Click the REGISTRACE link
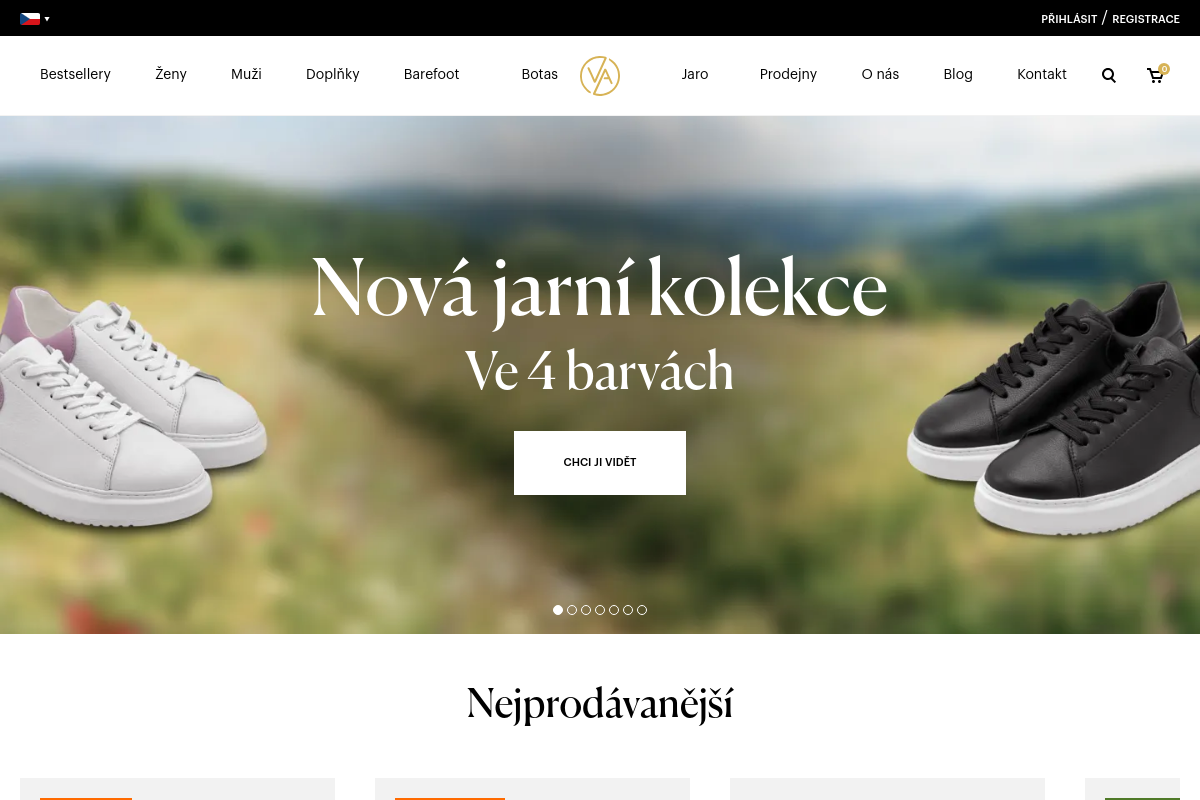Screen dimensions: 1200x800 (1146, 19)
